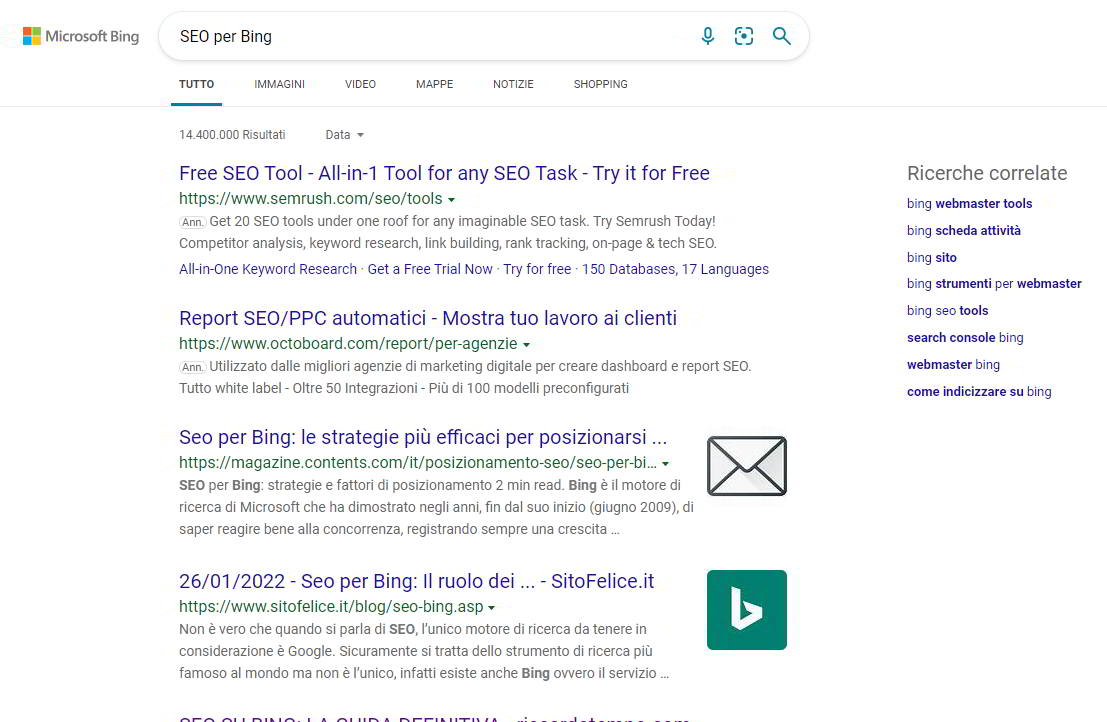Click the semrush.com/seo/tools URL
Image resolution: width=1107 pixels, height=722 pixels.
tap(311, 199)
